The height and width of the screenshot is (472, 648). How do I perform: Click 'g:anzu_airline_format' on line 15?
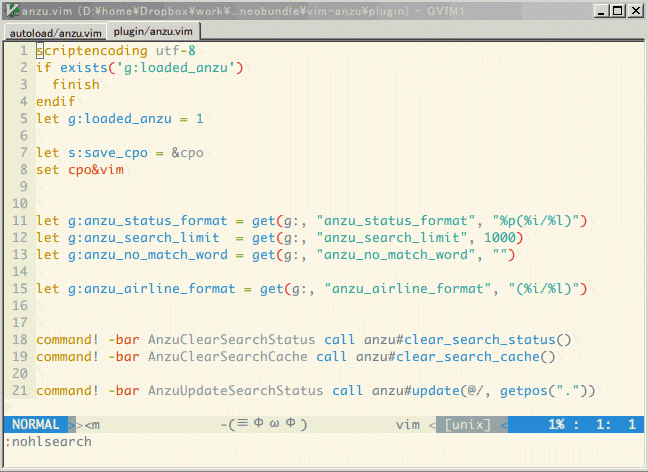coord(152,288)
